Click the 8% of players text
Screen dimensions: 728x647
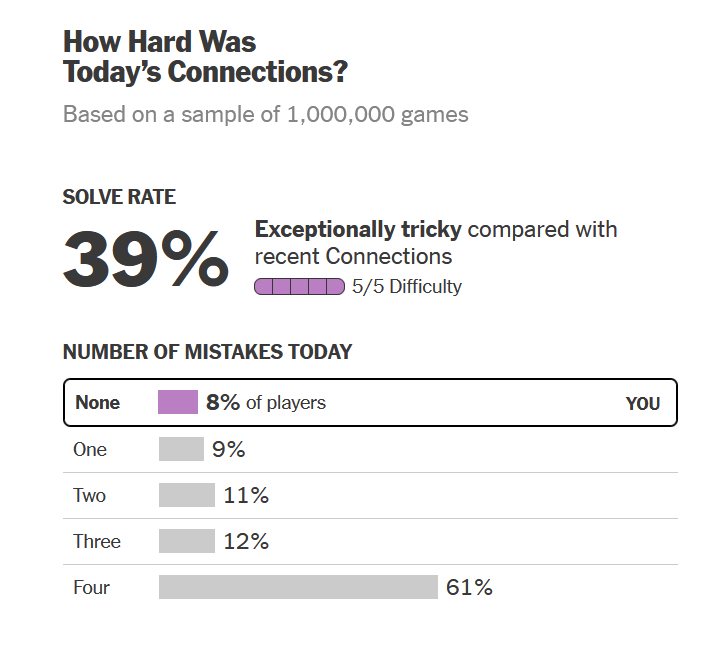pos(266,403)
